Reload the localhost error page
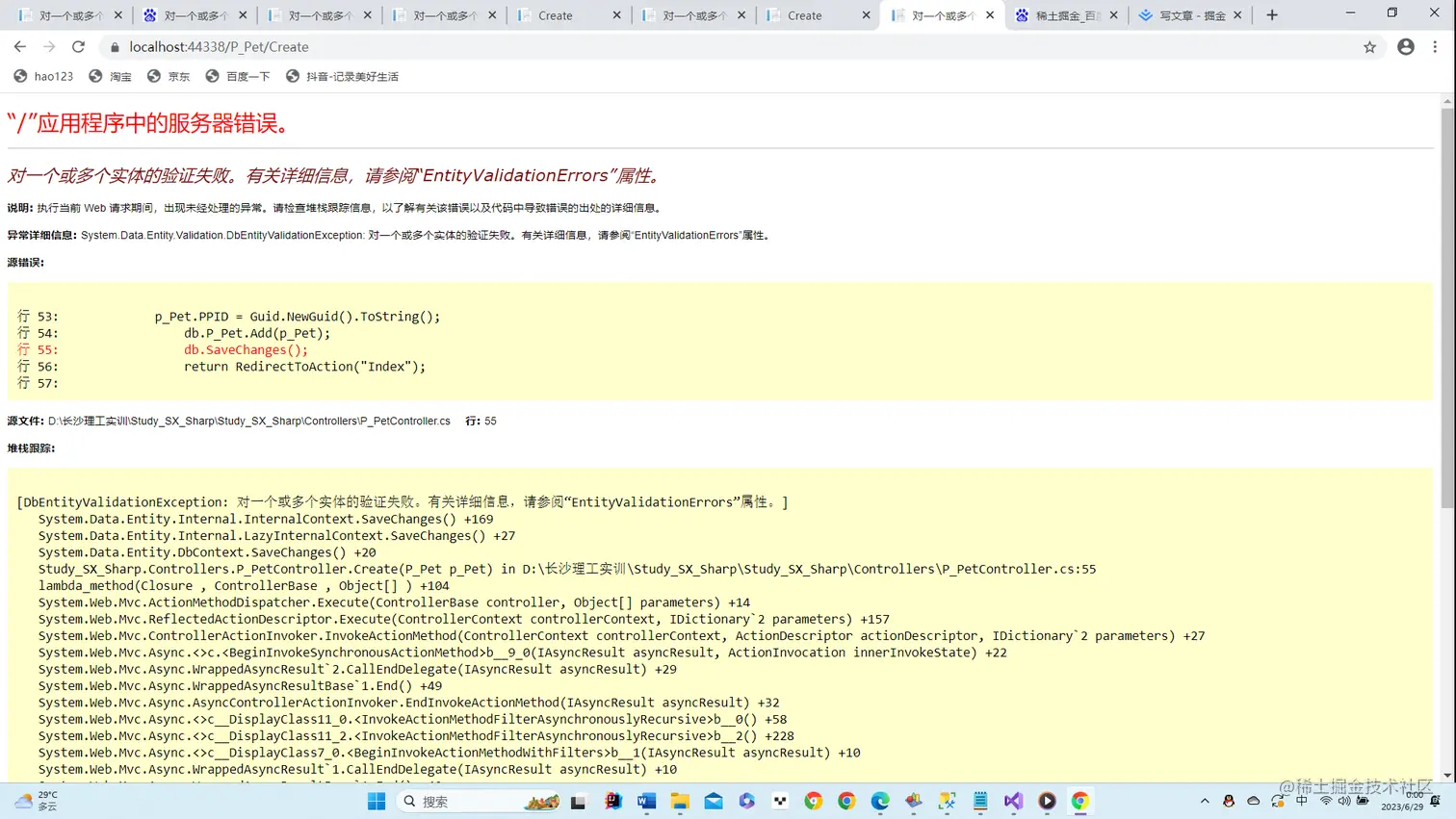 79,46
